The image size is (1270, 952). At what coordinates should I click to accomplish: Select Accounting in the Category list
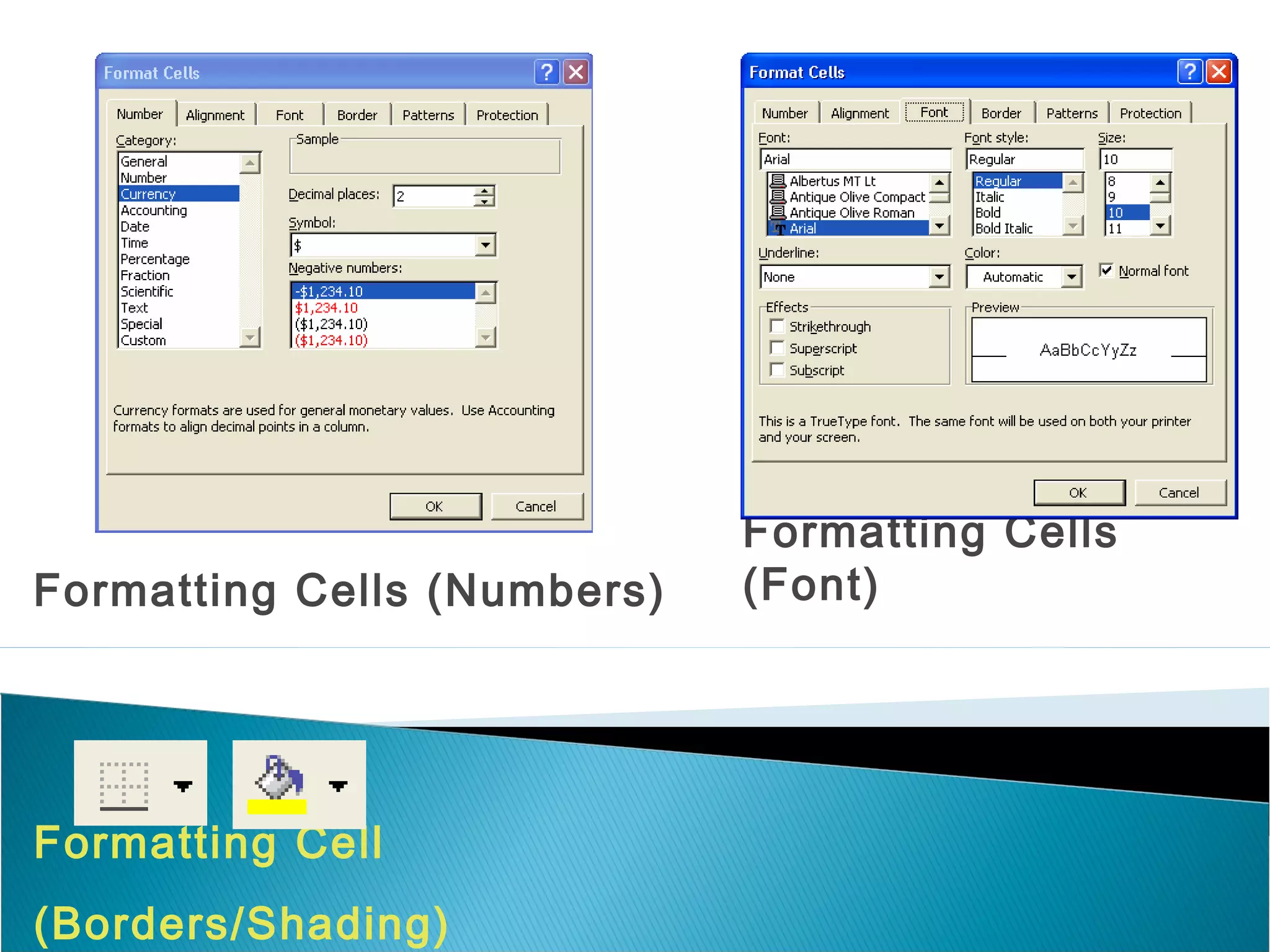coord(179,210)
